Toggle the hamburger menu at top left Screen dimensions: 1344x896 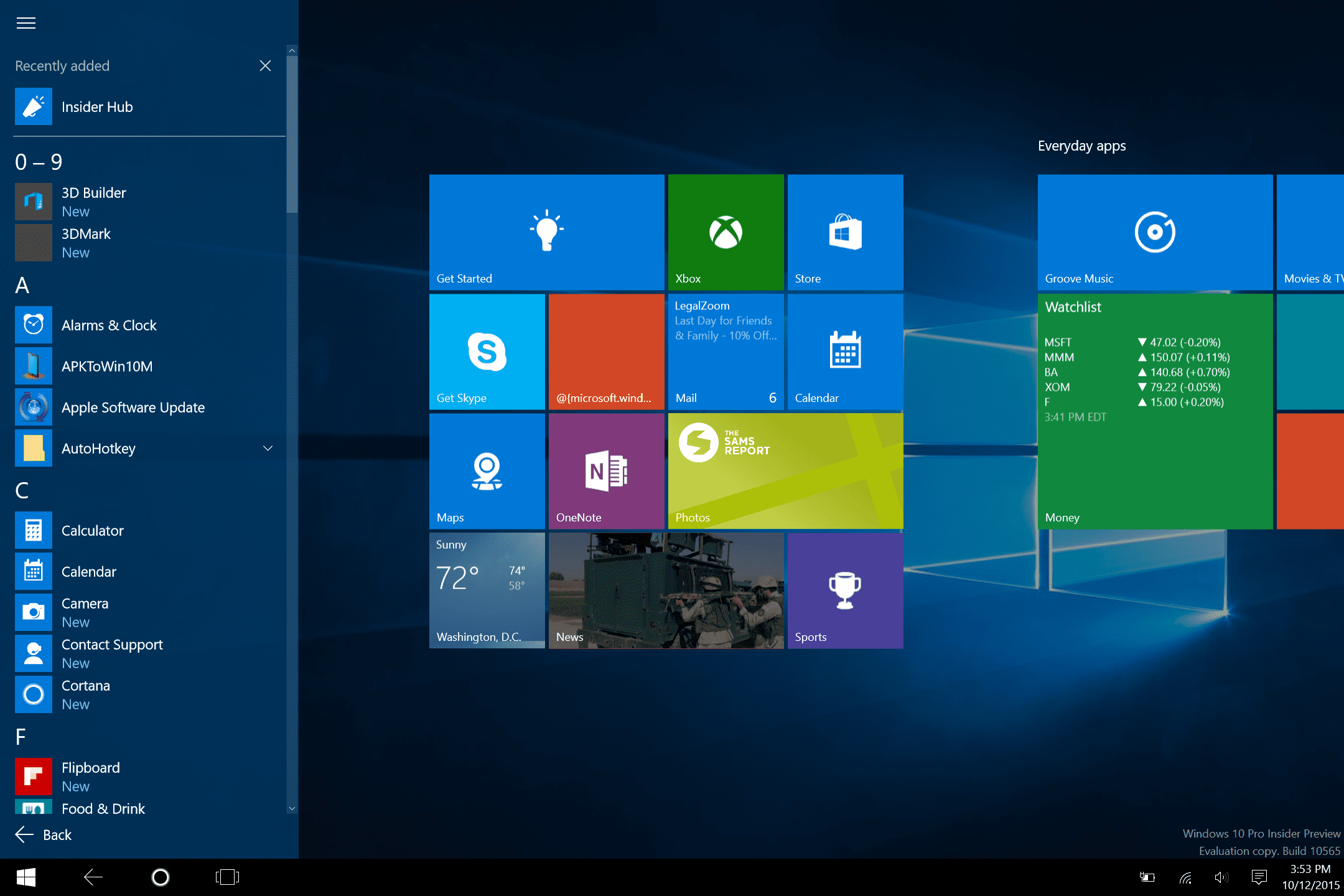pos(26,24)
